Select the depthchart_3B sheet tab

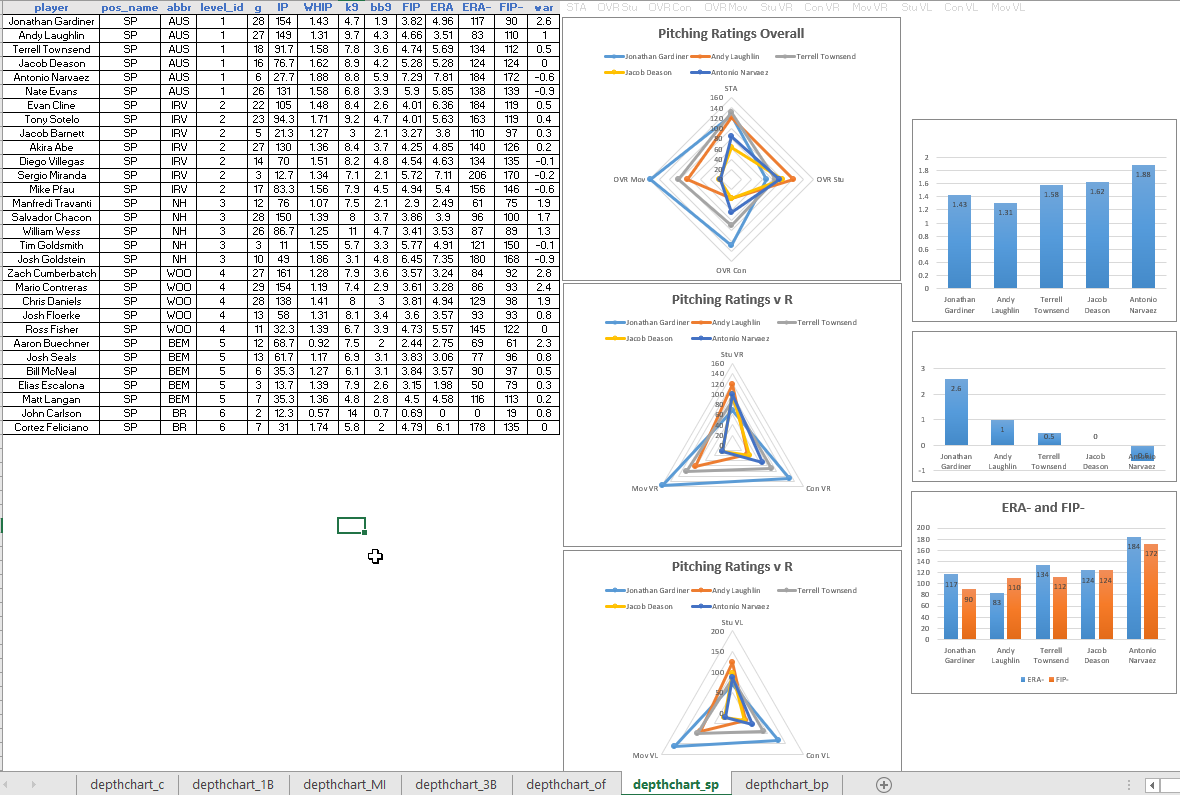(456, 785)
